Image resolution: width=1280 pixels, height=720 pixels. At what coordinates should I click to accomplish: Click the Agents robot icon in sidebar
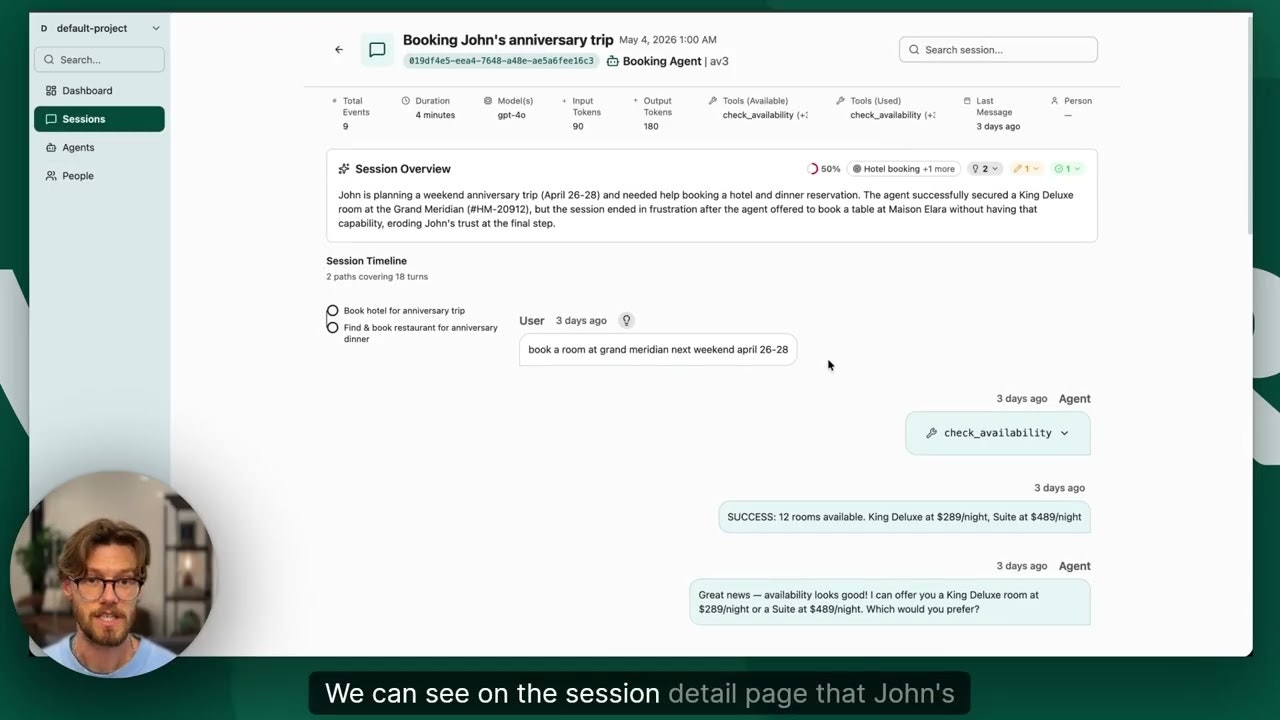point(51,148)
